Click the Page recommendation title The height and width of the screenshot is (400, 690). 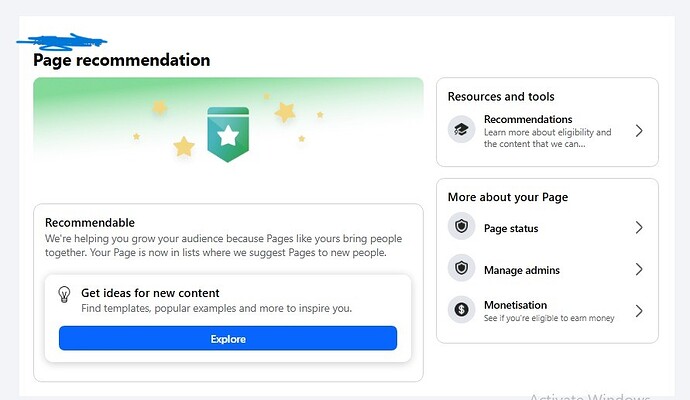pos(121,60)
